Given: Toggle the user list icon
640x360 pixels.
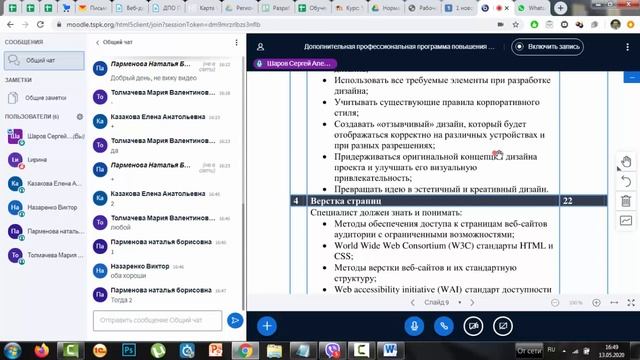Looking at the screenshot, I should 260,47.
